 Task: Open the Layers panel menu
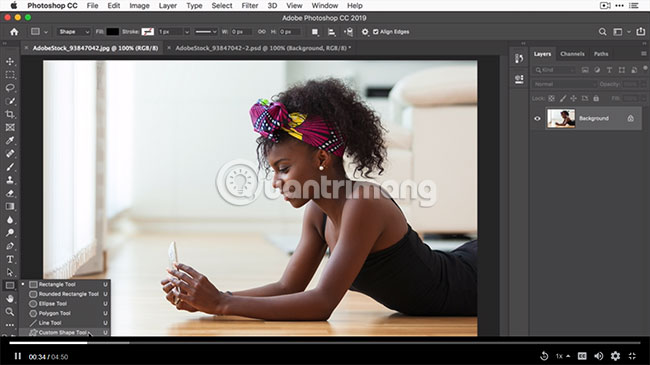(643, 54)
